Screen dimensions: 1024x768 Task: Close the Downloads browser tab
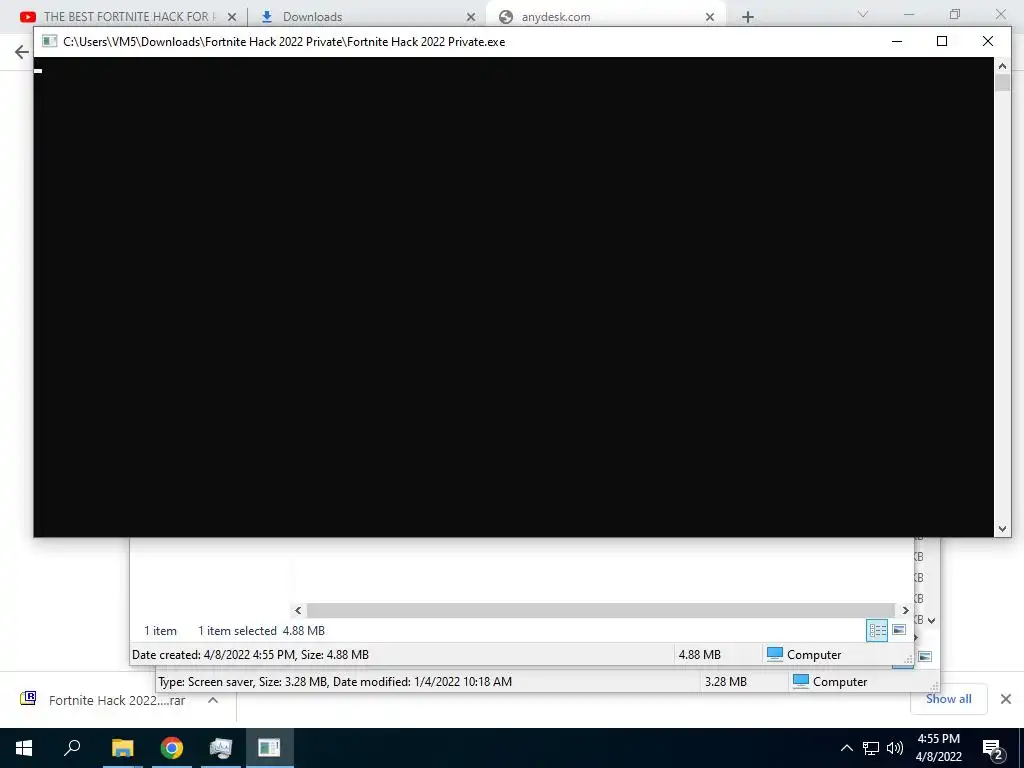471,17
